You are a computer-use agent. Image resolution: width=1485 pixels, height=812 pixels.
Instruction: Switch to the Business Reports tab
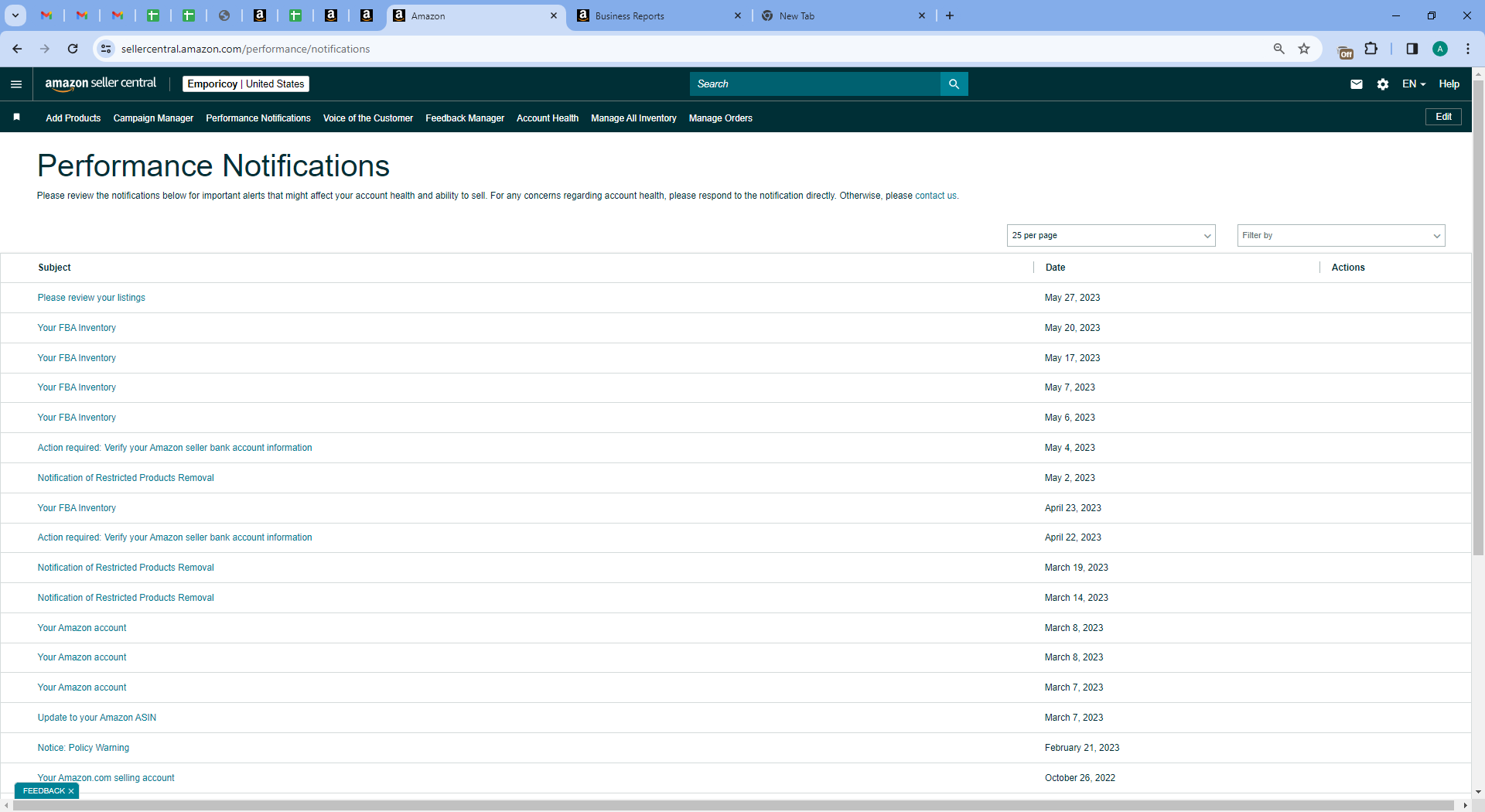coord(659,15)
